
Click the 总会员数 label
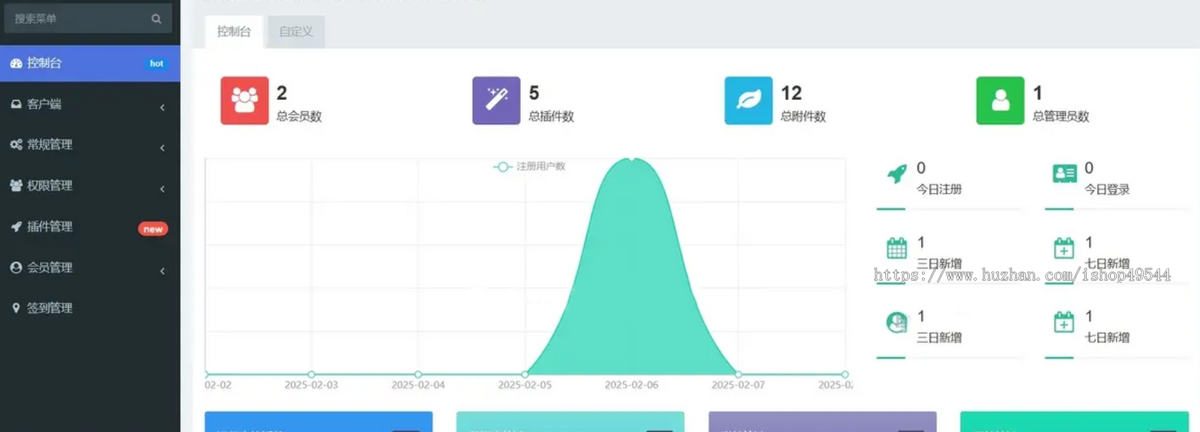[x=299, y=116]
